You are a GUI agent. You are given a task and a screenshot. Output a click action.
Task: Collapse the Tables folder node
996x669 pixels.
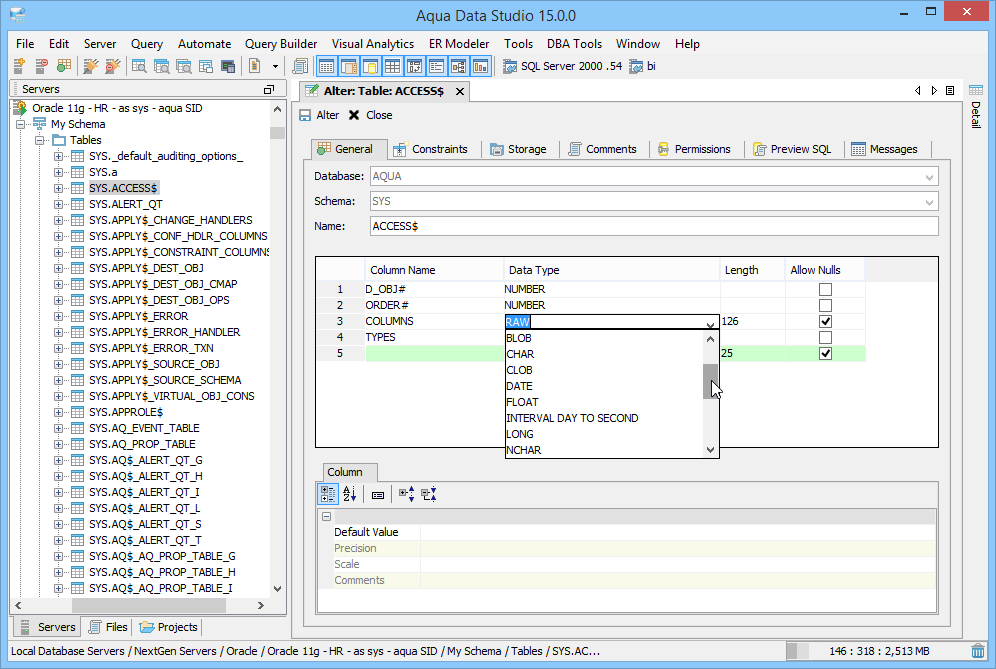pos(39,140)
